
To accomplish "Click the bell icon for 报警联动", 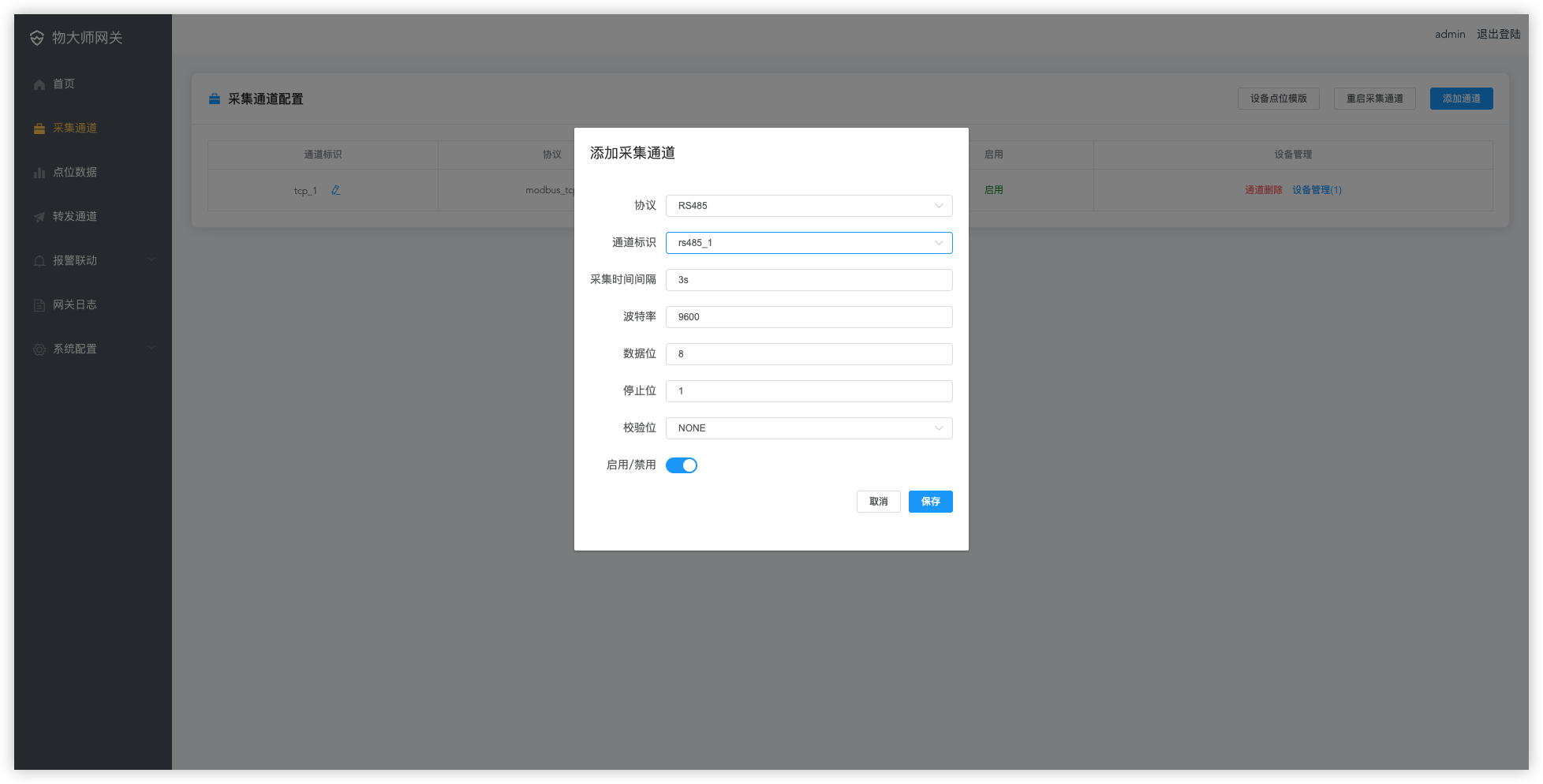I will (x=39, y=261).
